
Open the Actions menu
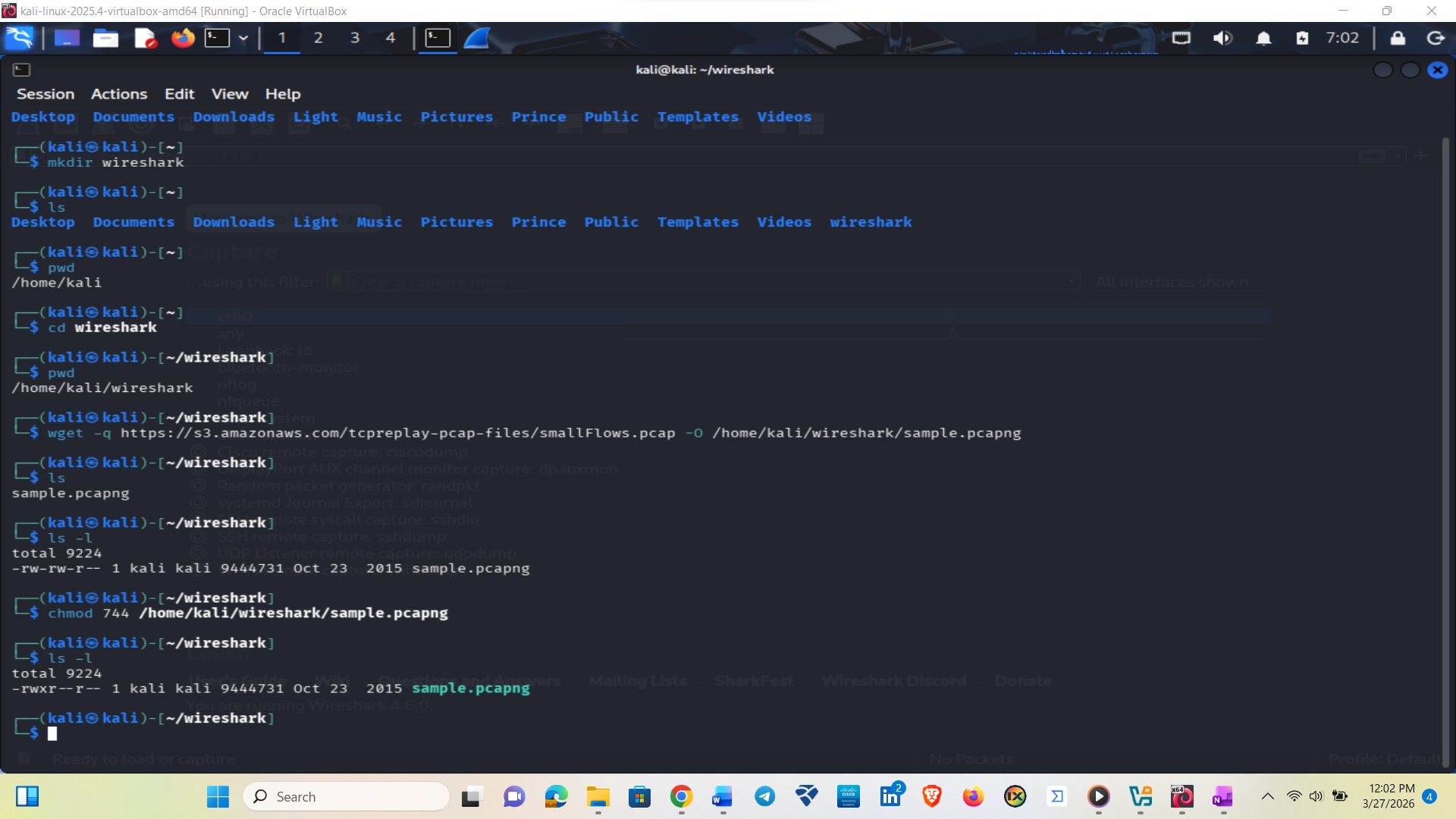[x=119, y=94]
